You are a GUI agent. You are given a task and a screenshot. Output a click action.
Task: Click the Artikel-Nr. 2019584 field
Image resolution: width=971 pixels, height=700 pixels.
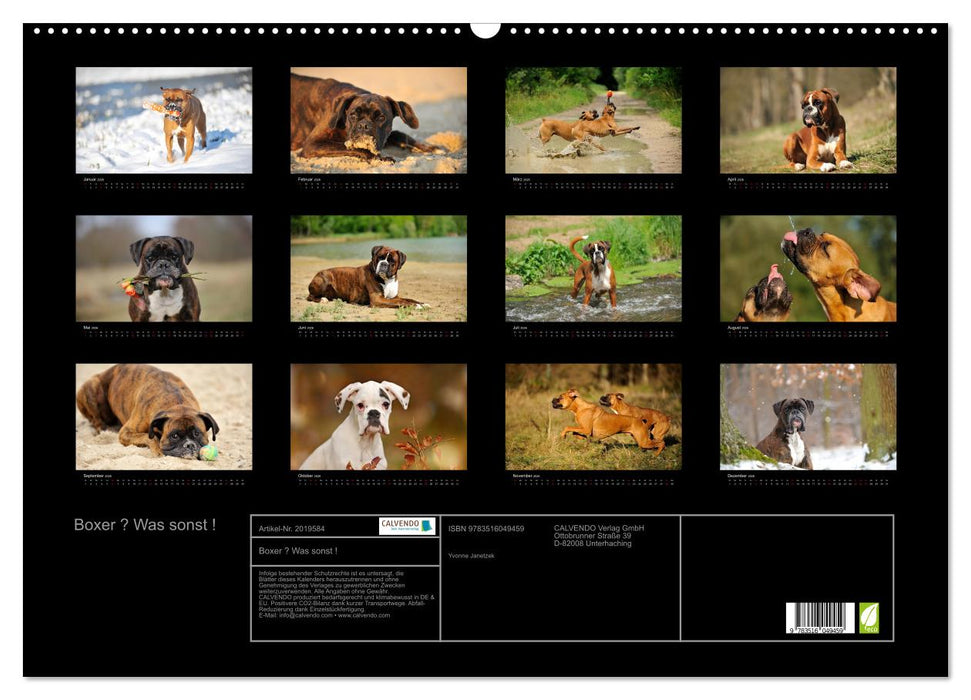(x=291, y=528)
